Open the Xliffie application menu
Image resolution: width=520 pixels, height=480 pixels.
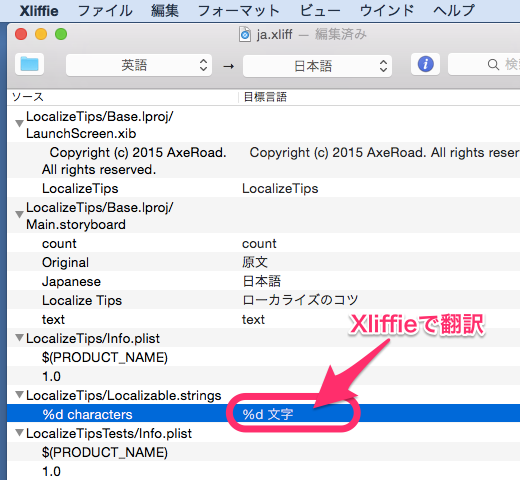pyautogui.click(x=39, y=11)
